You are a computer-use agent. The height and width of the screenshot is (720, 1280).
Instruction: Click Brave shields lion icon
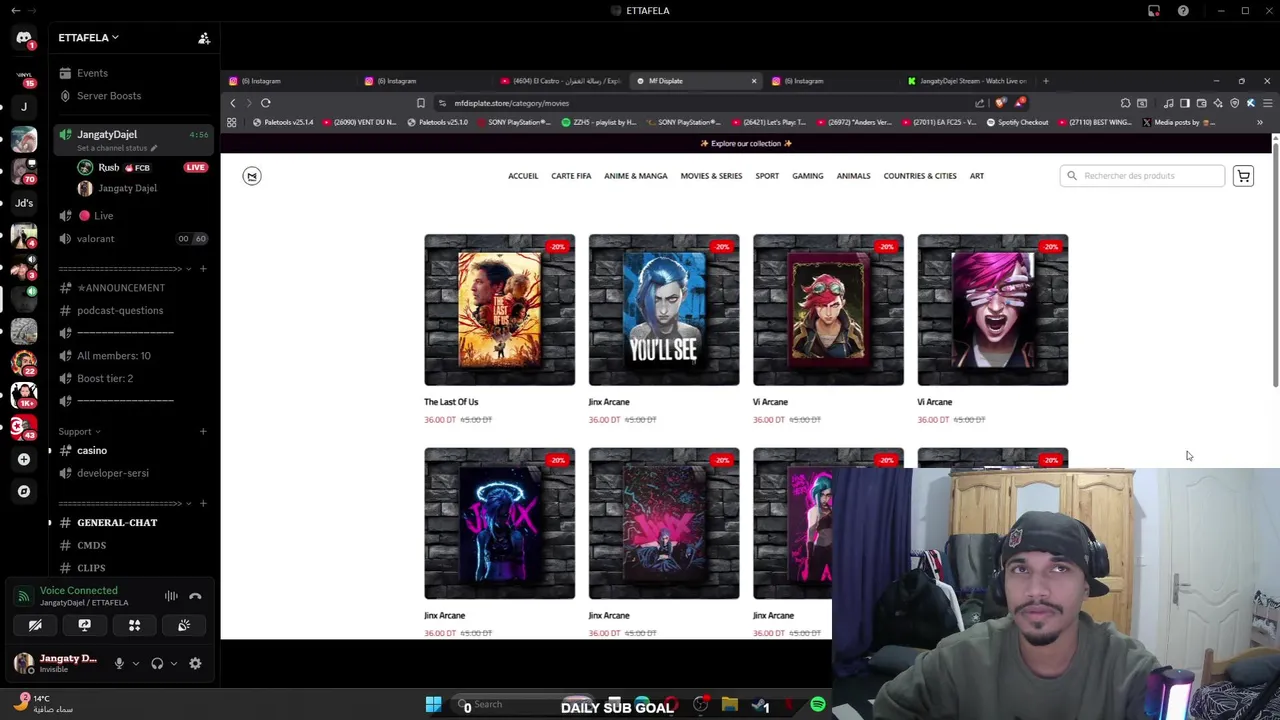1001,103
